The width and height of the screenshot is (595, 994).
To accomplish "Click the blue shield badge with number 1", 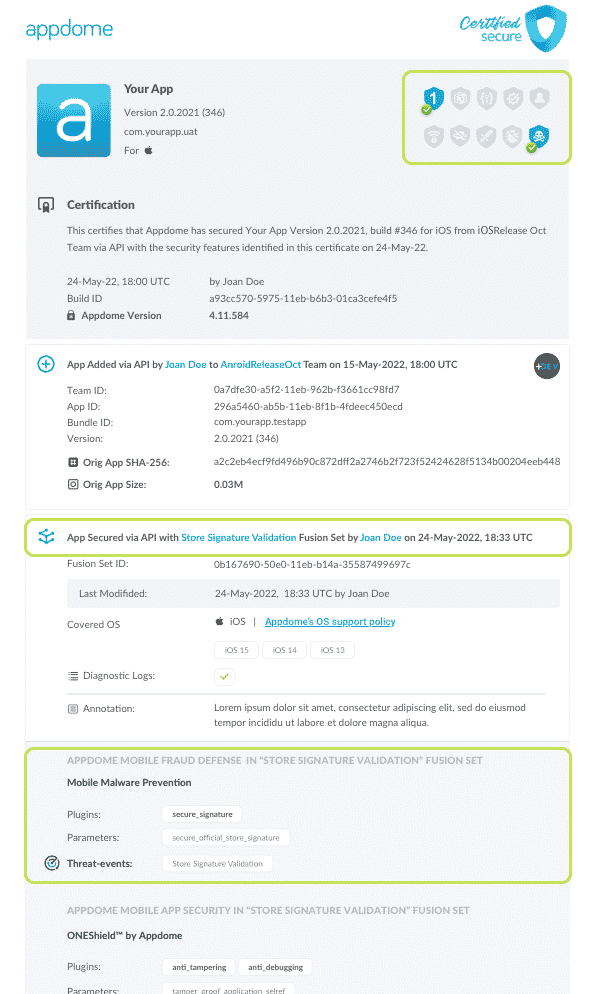I will (433, 98).
